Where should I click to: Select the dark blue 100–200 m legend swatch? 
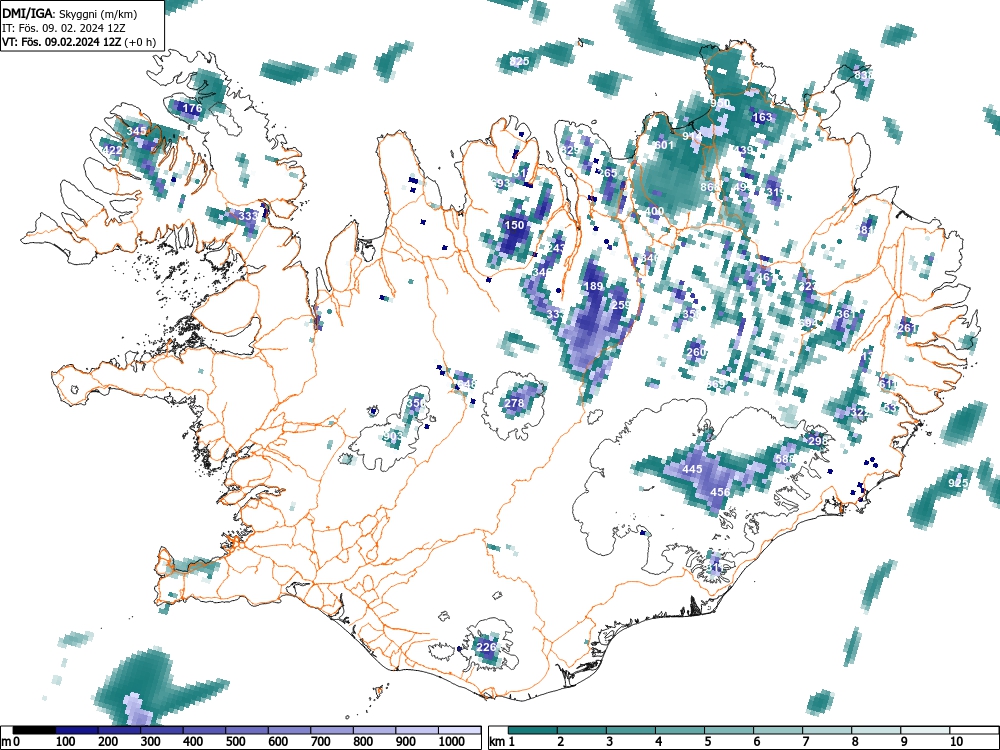pyautogui.click(x=77, y=730)
